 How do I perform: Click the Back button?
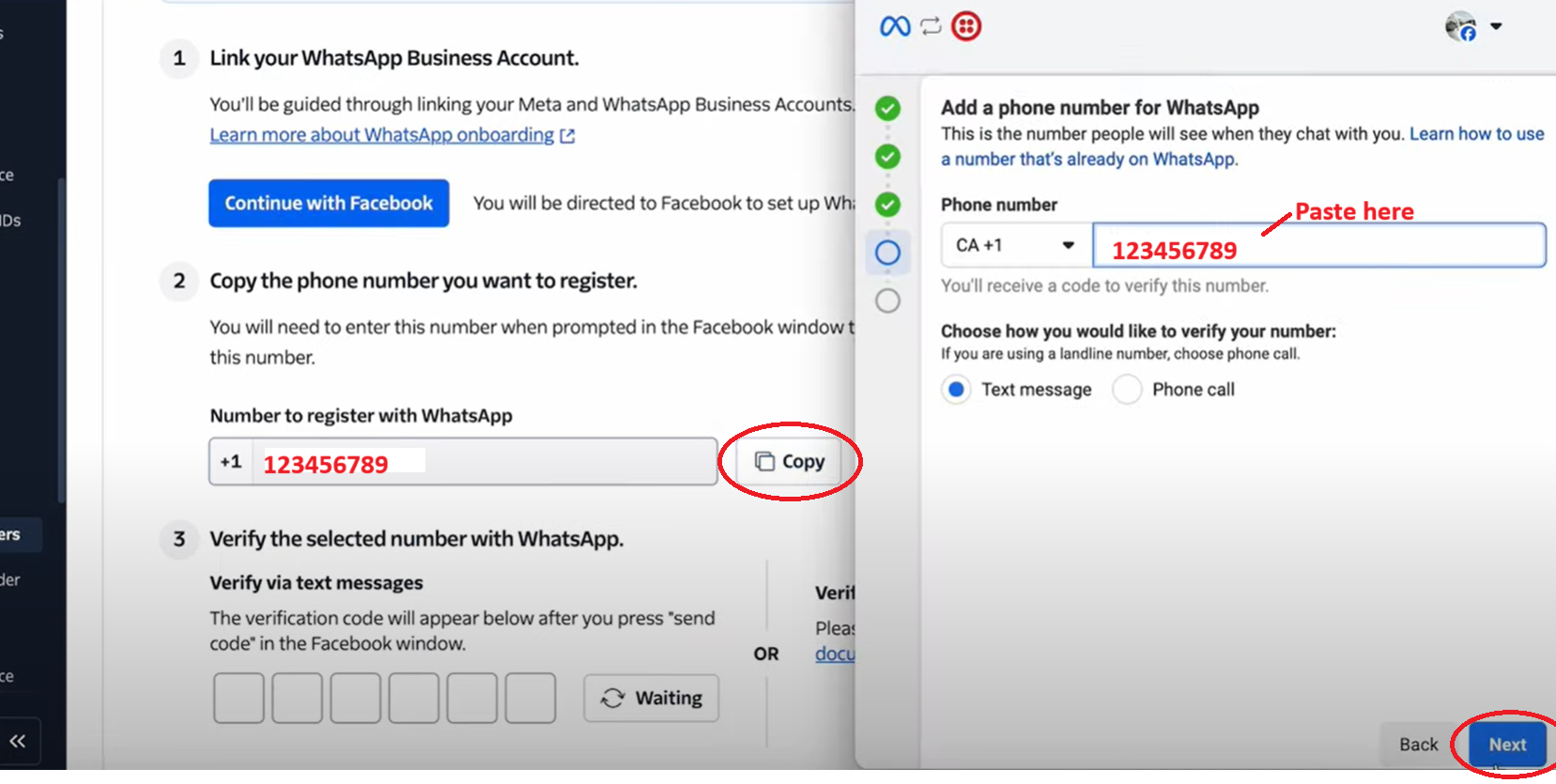[x=1418, y=745]
